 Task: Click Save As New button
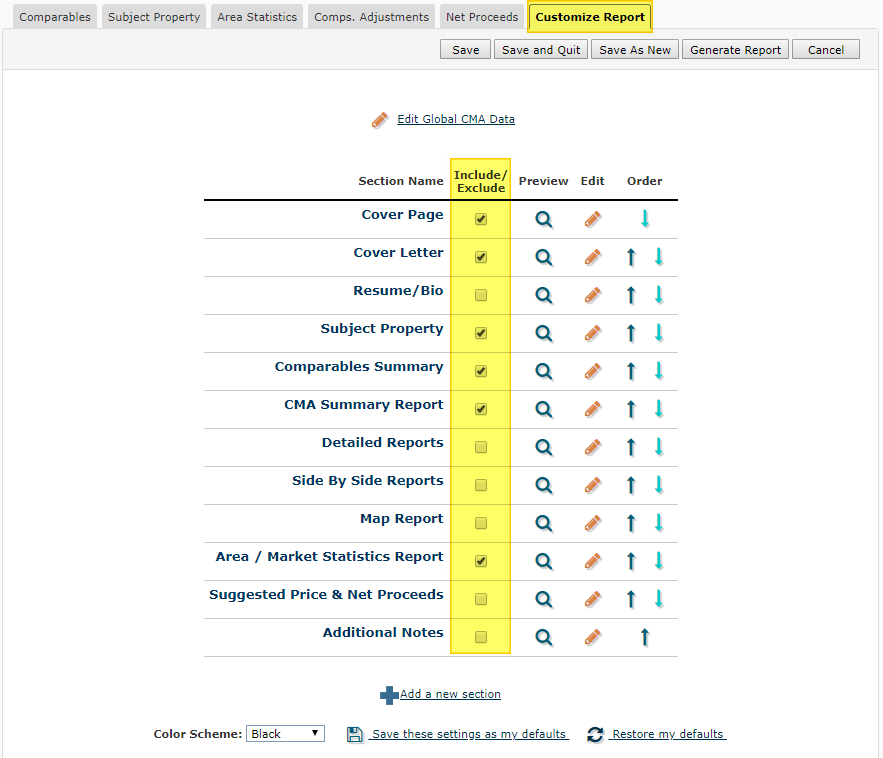[x=635, y=50]
